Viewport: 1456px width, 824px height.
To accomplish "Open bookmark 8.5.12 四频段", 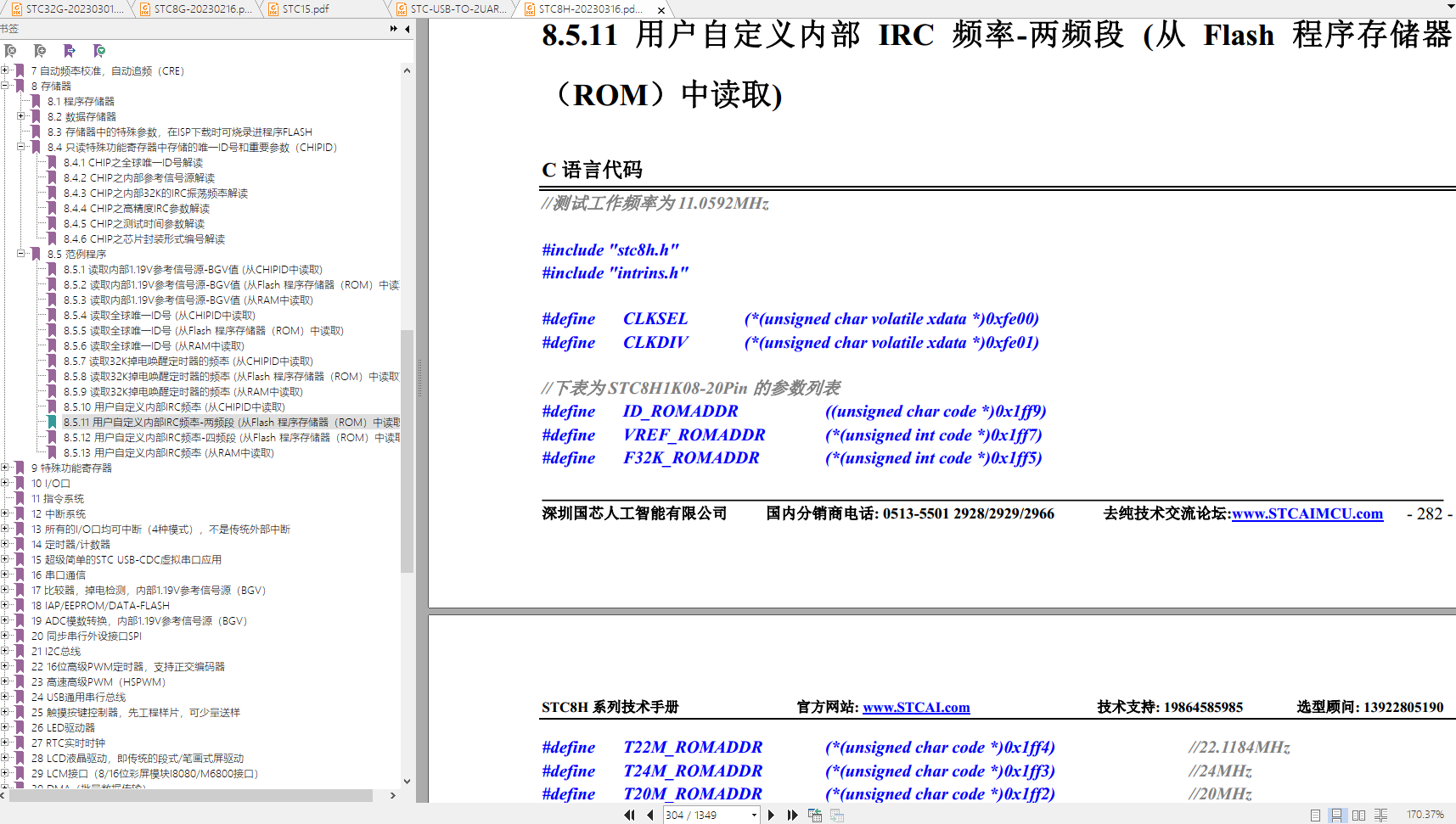I will click(x=231, y=437).
